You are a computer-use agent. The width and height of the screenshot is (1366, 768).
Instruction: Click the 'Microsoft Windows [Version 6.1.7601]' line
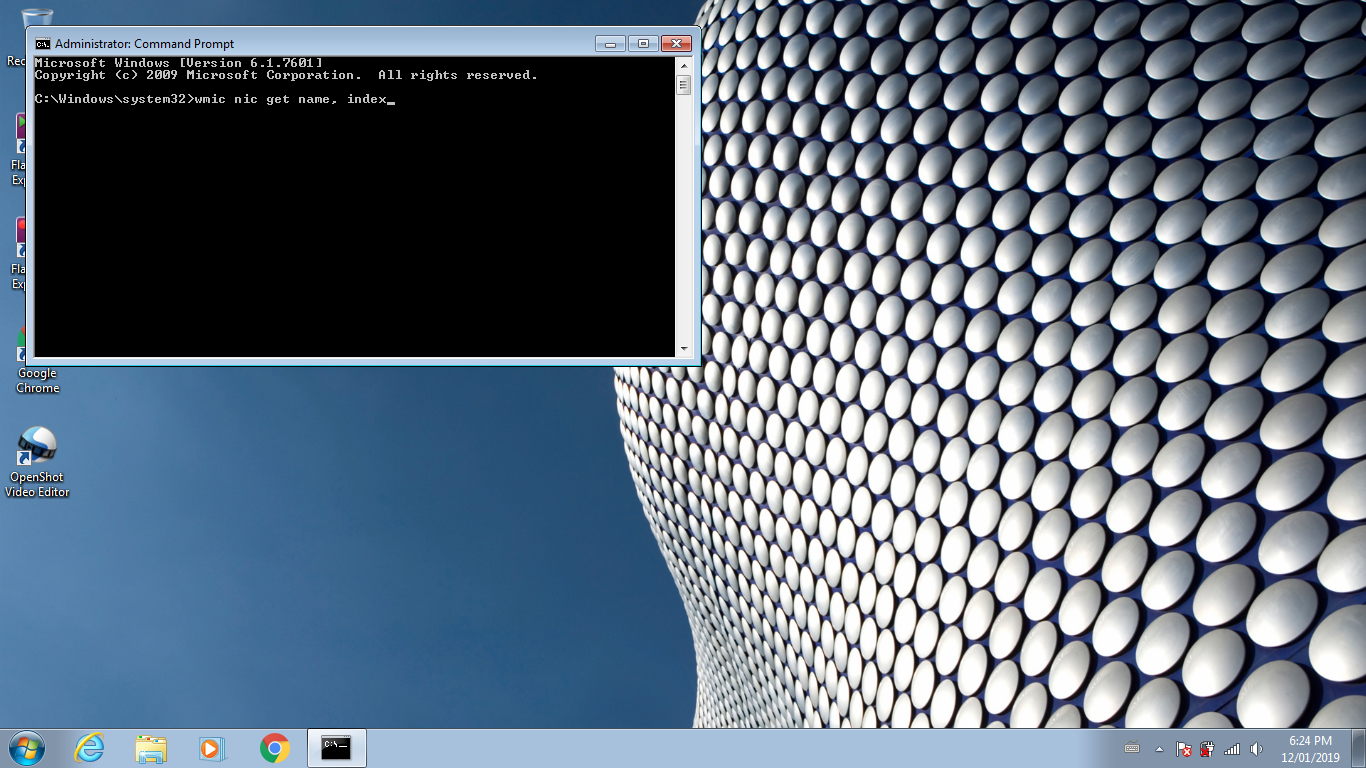178,63
